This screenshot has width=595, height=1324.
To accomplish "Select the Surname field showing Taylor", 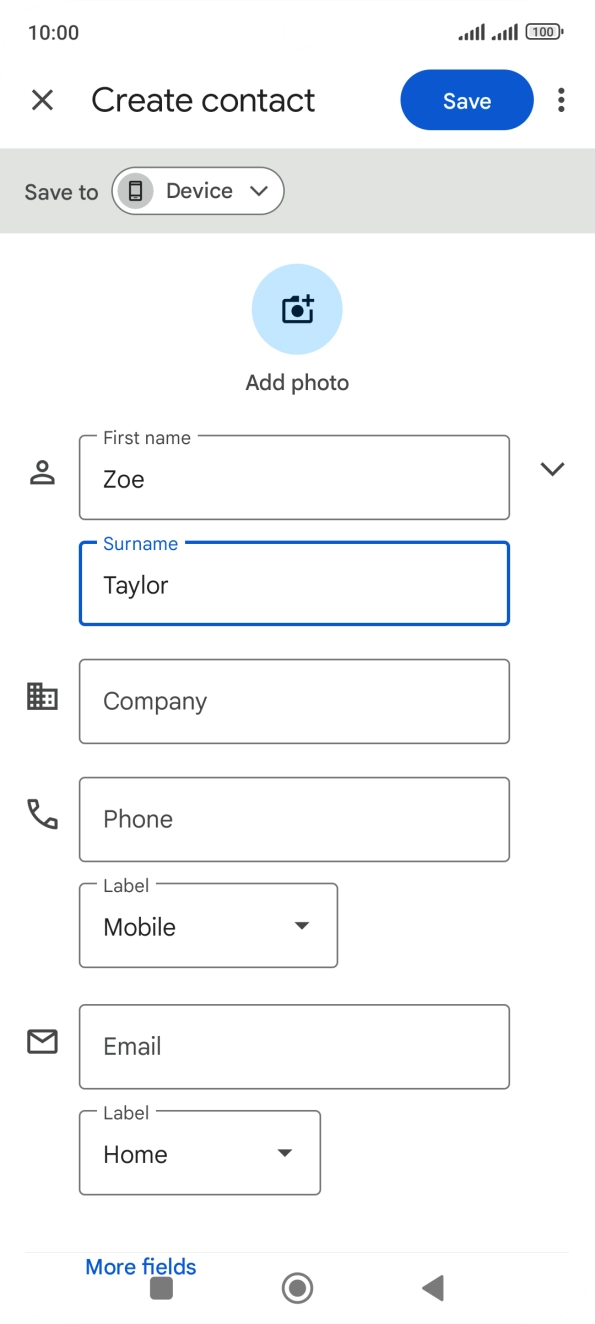I will 294,584.
